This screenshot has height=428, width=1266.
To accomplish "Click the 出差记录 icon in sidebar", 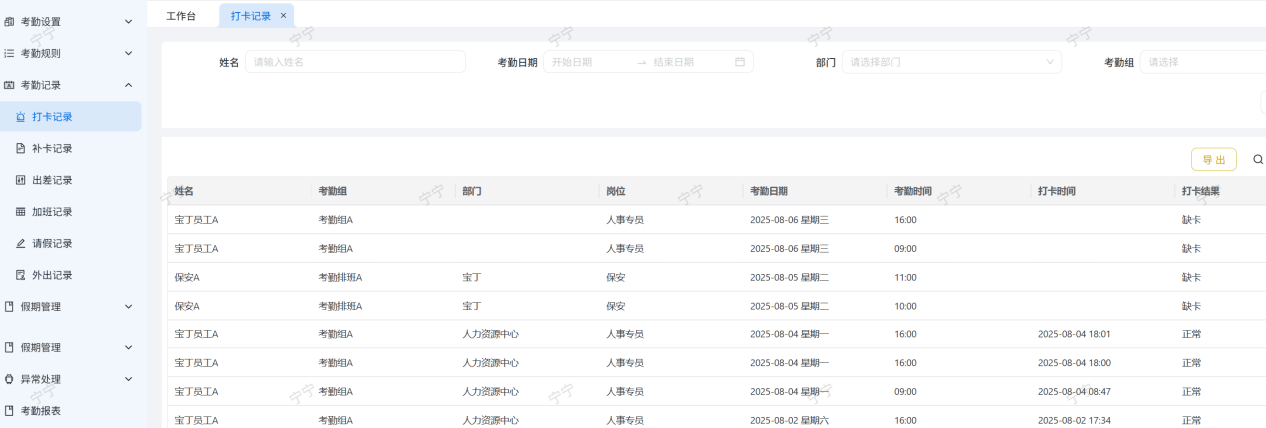I will [21, 180].
